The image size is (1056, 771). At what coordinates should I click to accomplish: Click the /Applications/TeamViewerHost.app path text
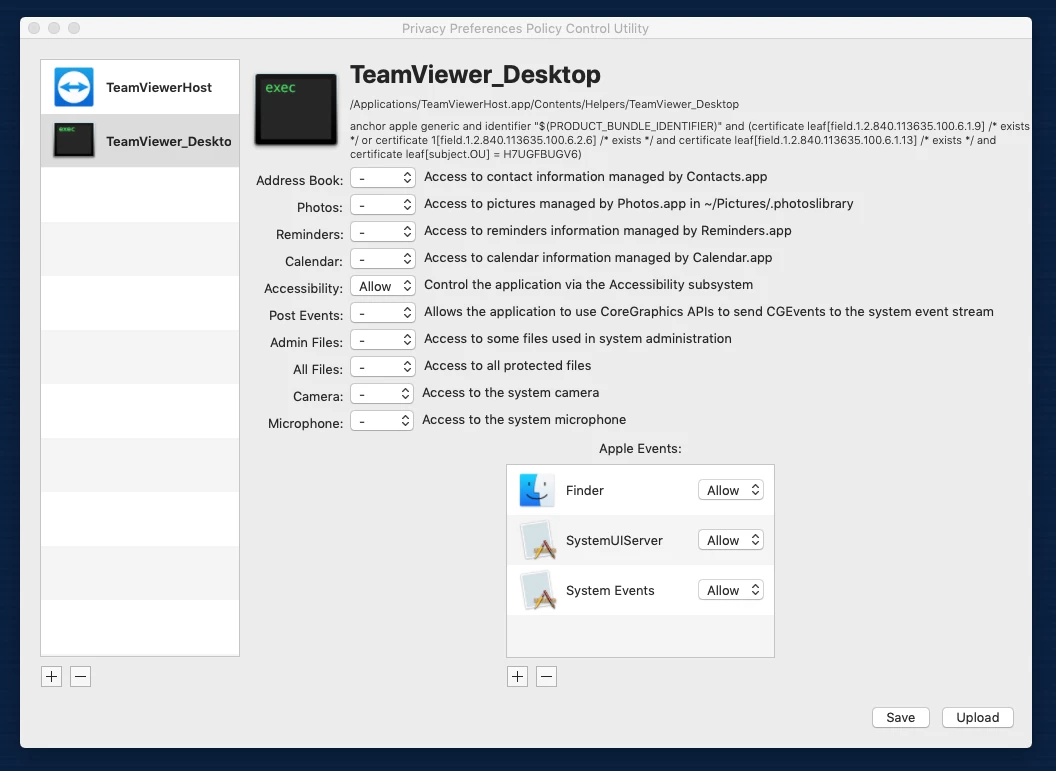click(544, 104)
